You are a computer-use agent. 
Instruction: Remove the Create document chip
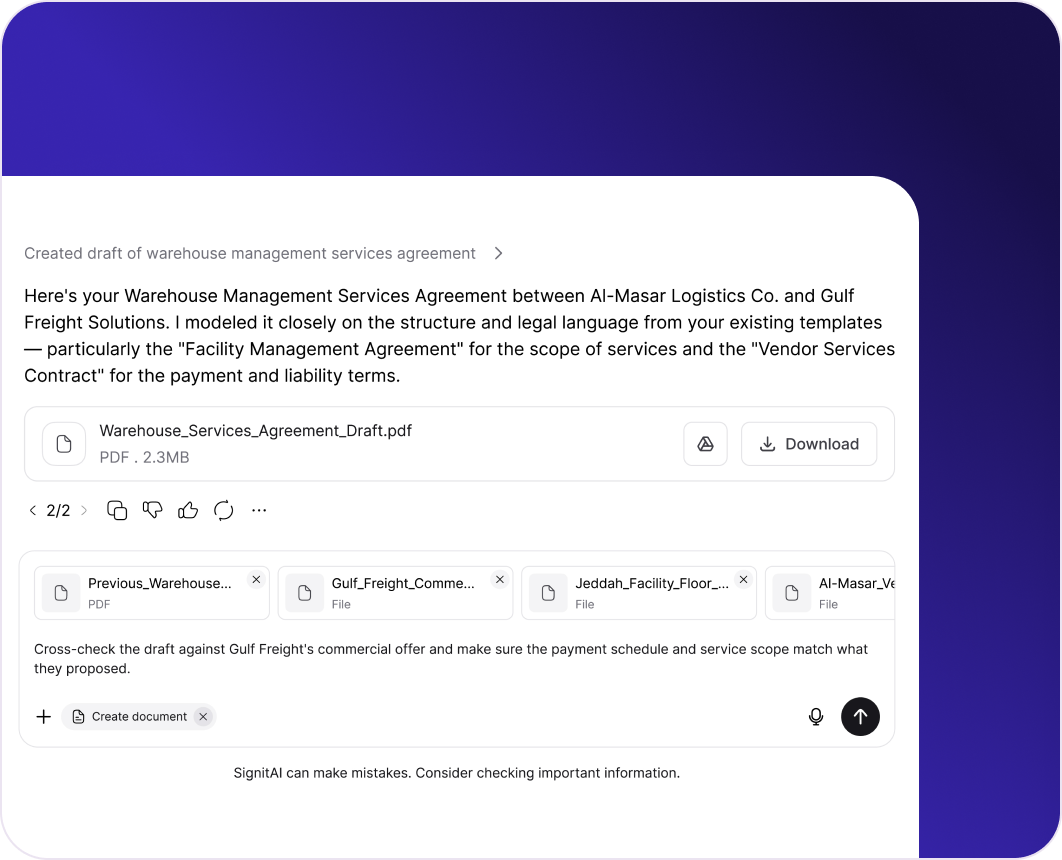203,716
